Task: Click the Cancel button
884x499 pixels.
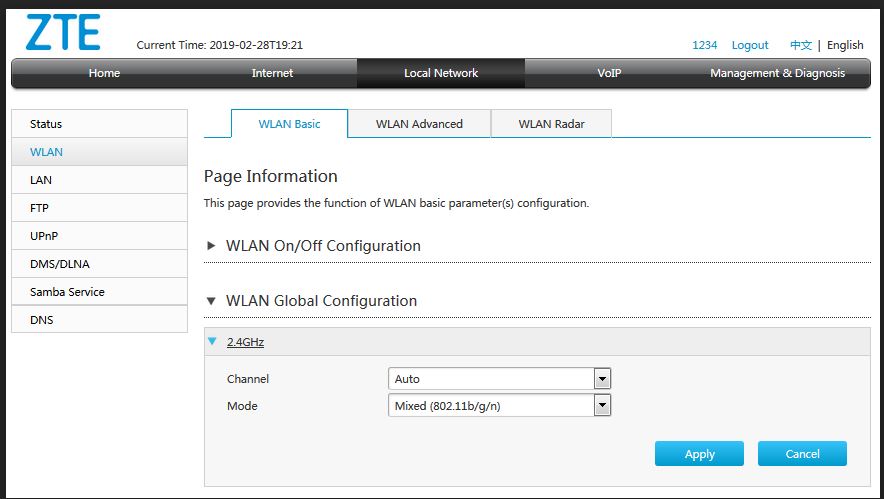Action: [x=802, y=454]
